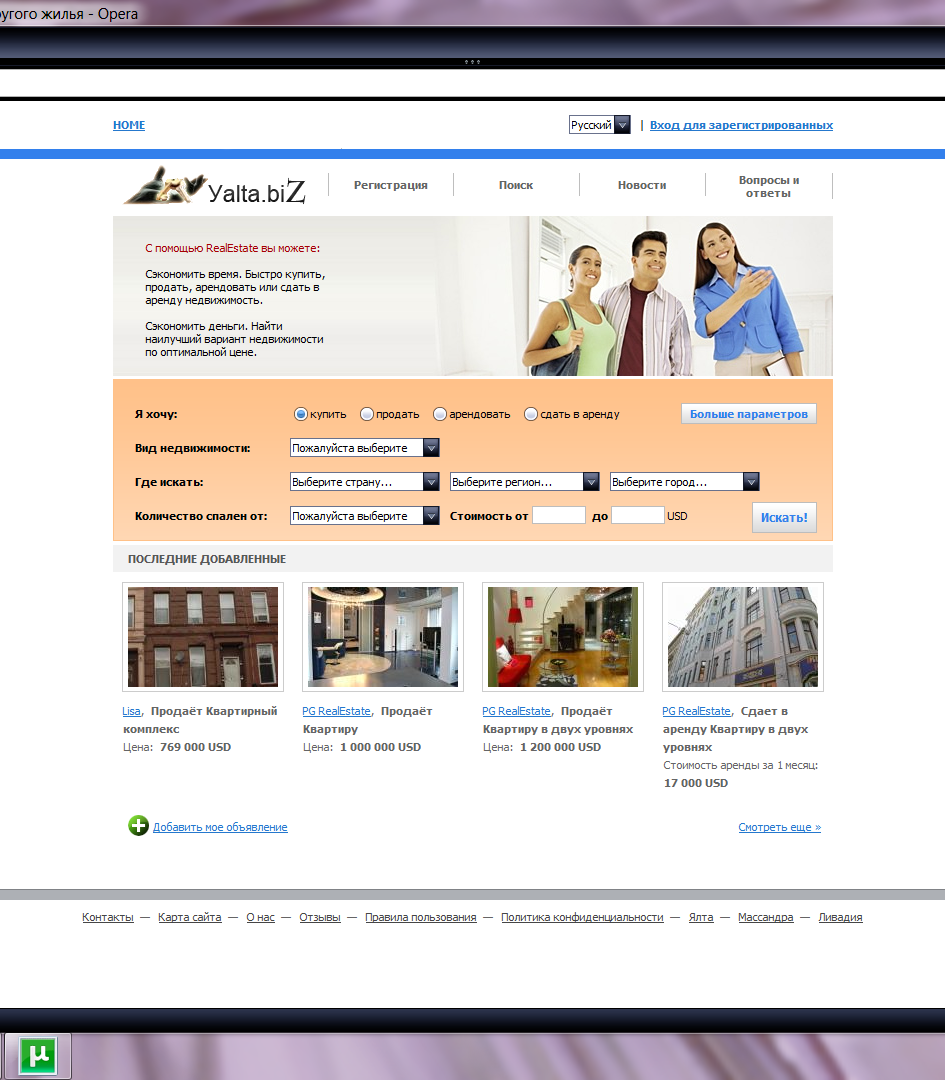Click the green plus icon for adding a listing
Image resolution: width=945 pixels, height=1080 pixels.
click(138, 825)
